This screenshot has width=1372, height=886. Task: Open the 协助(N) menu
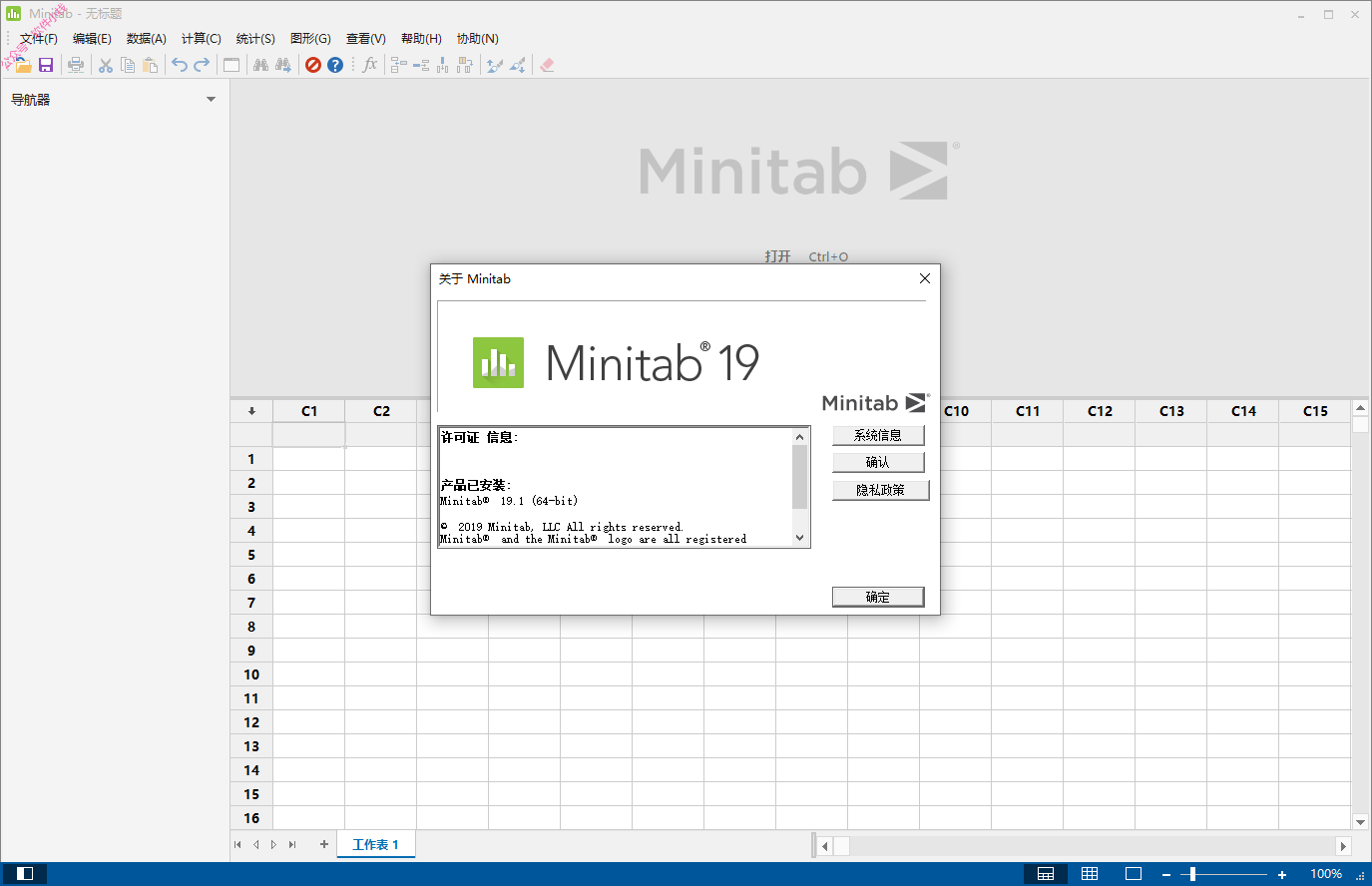[x=477, y=39]
